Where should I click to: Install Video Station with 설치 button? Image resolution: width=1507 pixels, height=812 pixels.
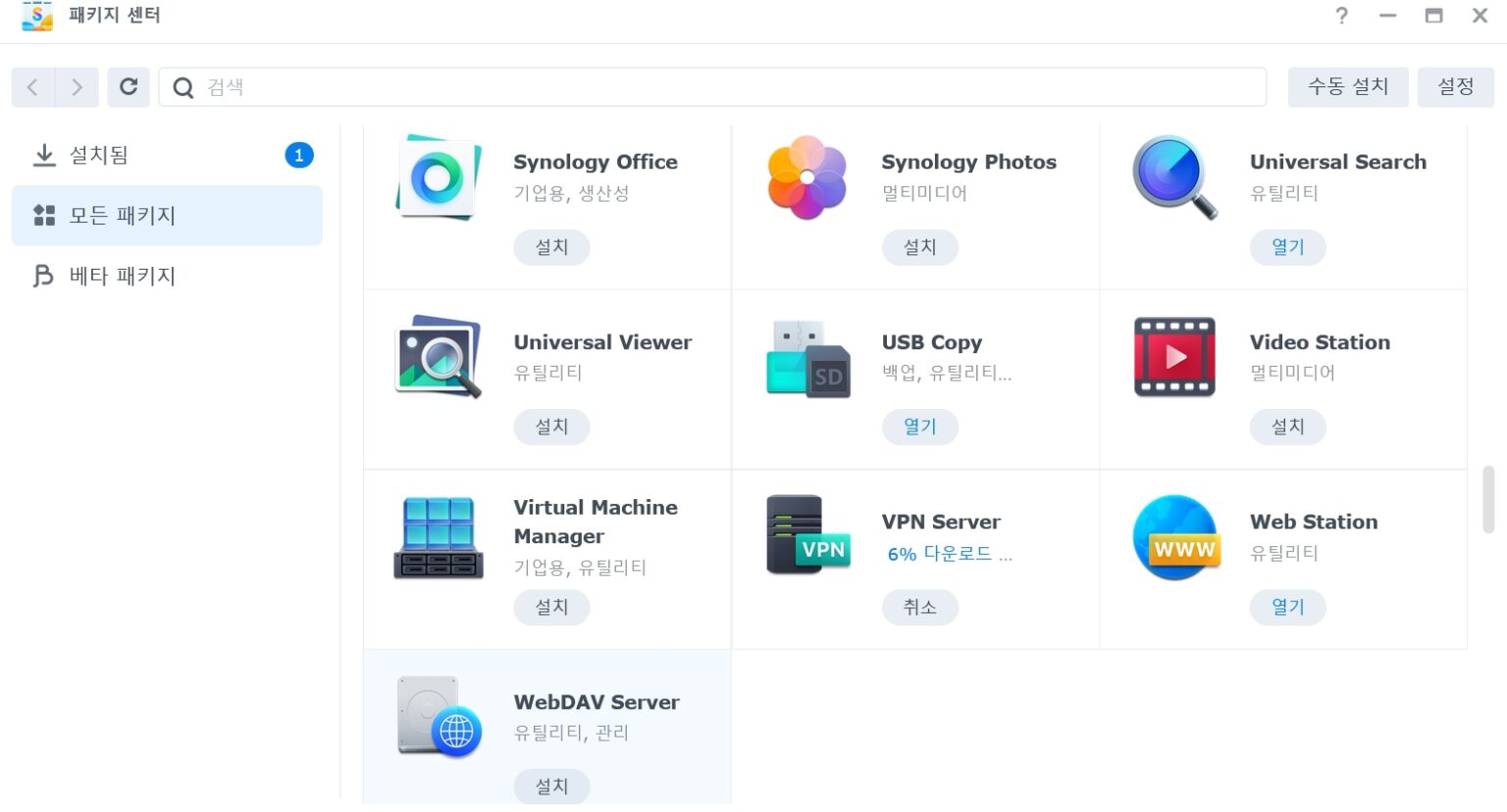(1288, 427)
